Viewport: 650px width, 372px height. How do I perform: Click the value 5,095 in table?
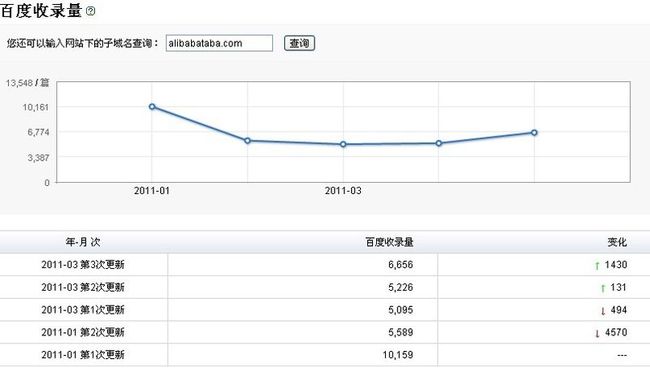click(x=400, y=310)
